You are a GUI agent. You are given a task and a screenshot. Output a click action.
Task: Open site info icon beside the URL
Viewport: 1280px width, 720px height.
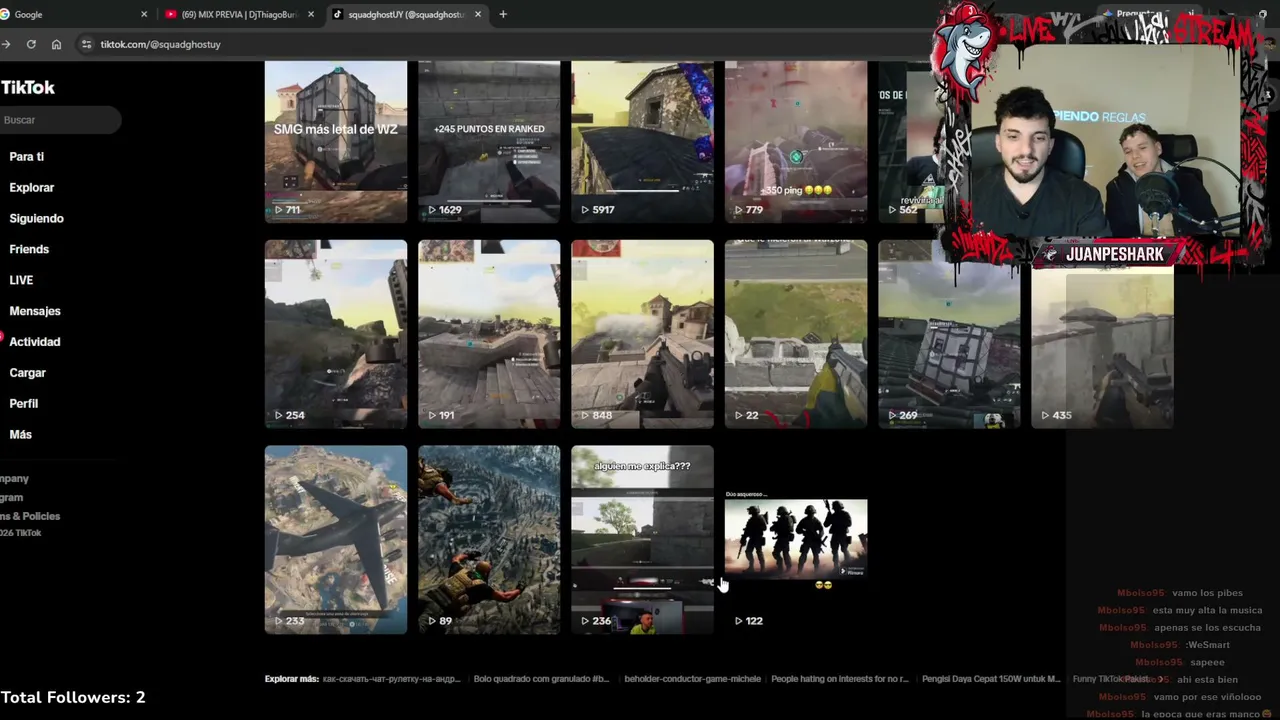pyautogui.click(x=86, y=44)
